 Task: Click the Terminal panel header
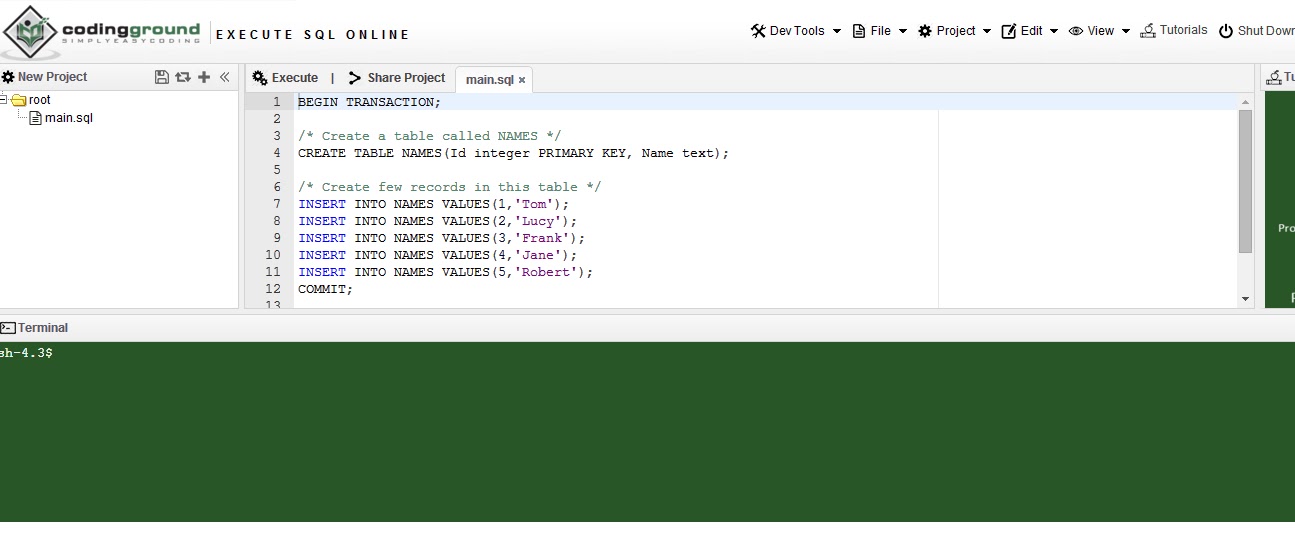(x=647, y=328)
